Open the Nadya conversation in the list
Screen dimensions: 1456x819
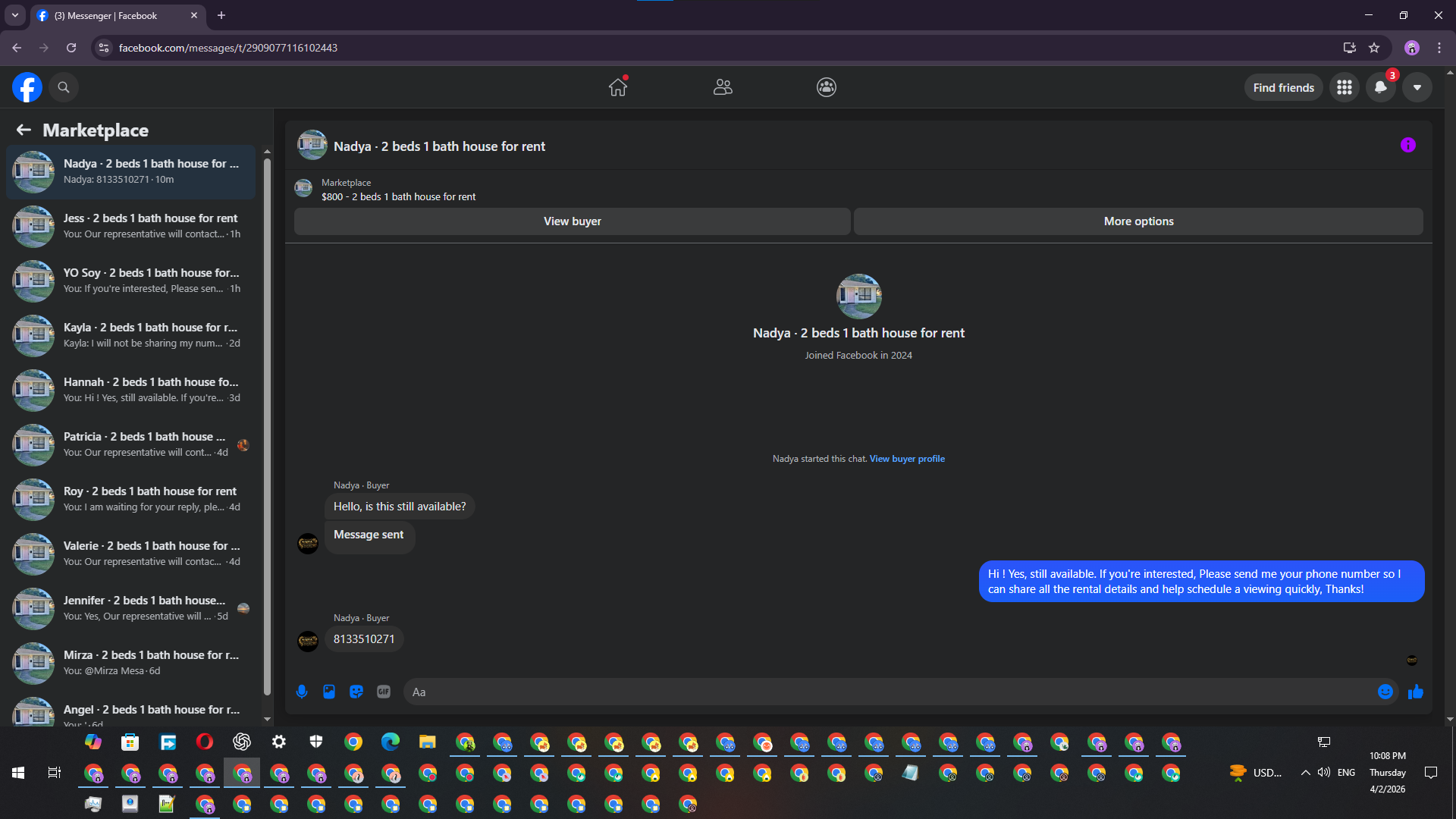coord(131,172)
